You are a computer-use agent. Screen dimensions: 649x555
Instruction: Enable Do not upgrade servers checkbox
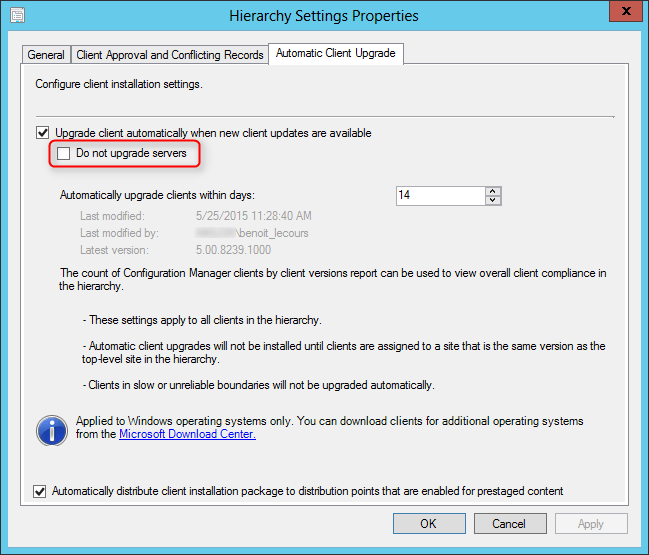[63, 153]
